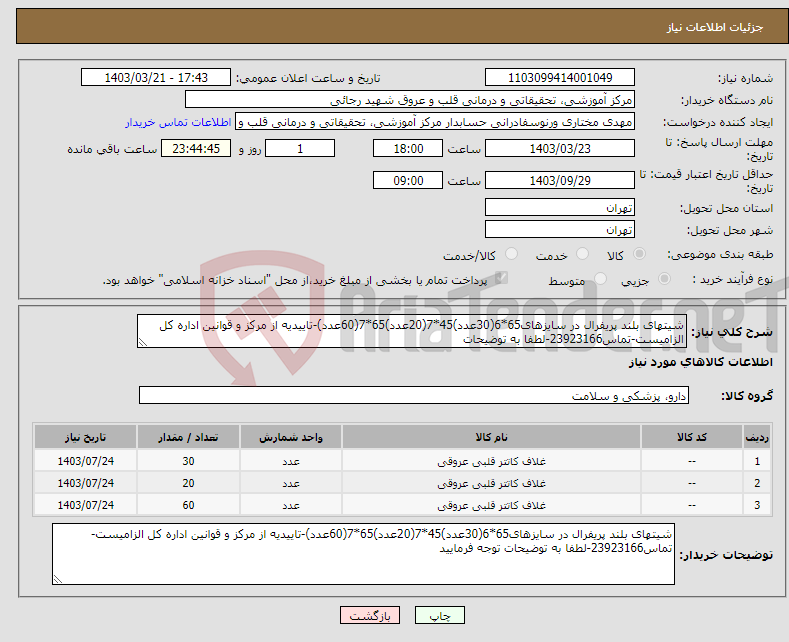The width and height of the screenshot is (789, 642).
Task: Click the goods group field دارو، پزشکی و سلامت
Action: tap(414, 395)
